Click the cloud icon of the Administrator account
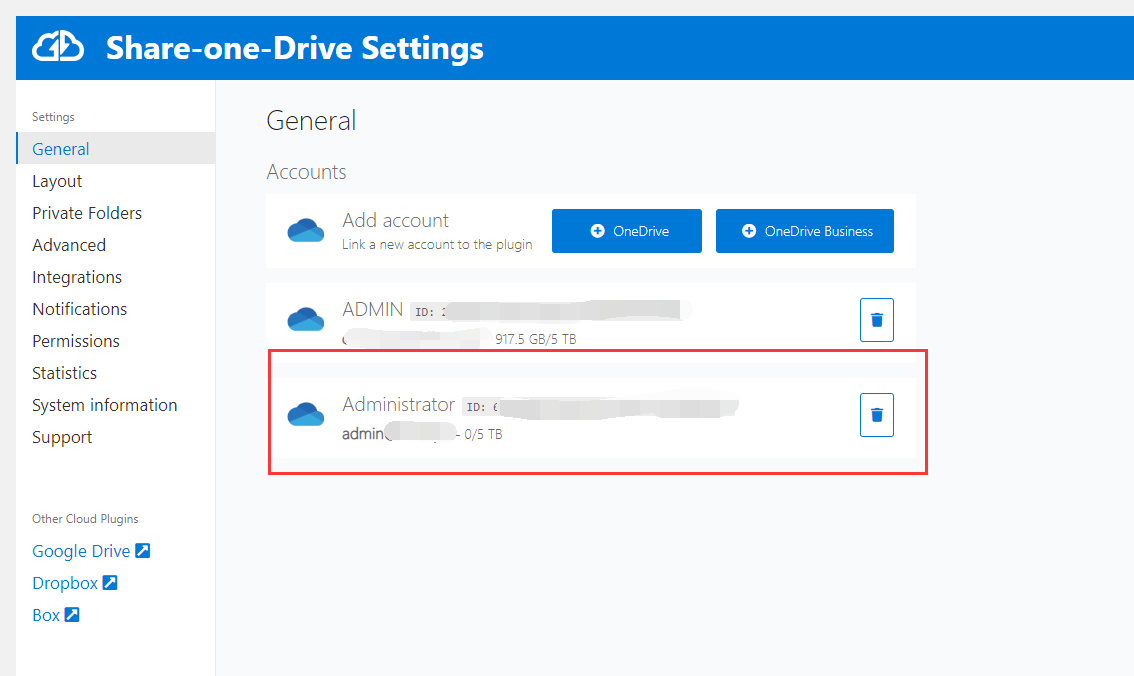The height and width of the screenshot is (676, 1134). coord(306,414)
